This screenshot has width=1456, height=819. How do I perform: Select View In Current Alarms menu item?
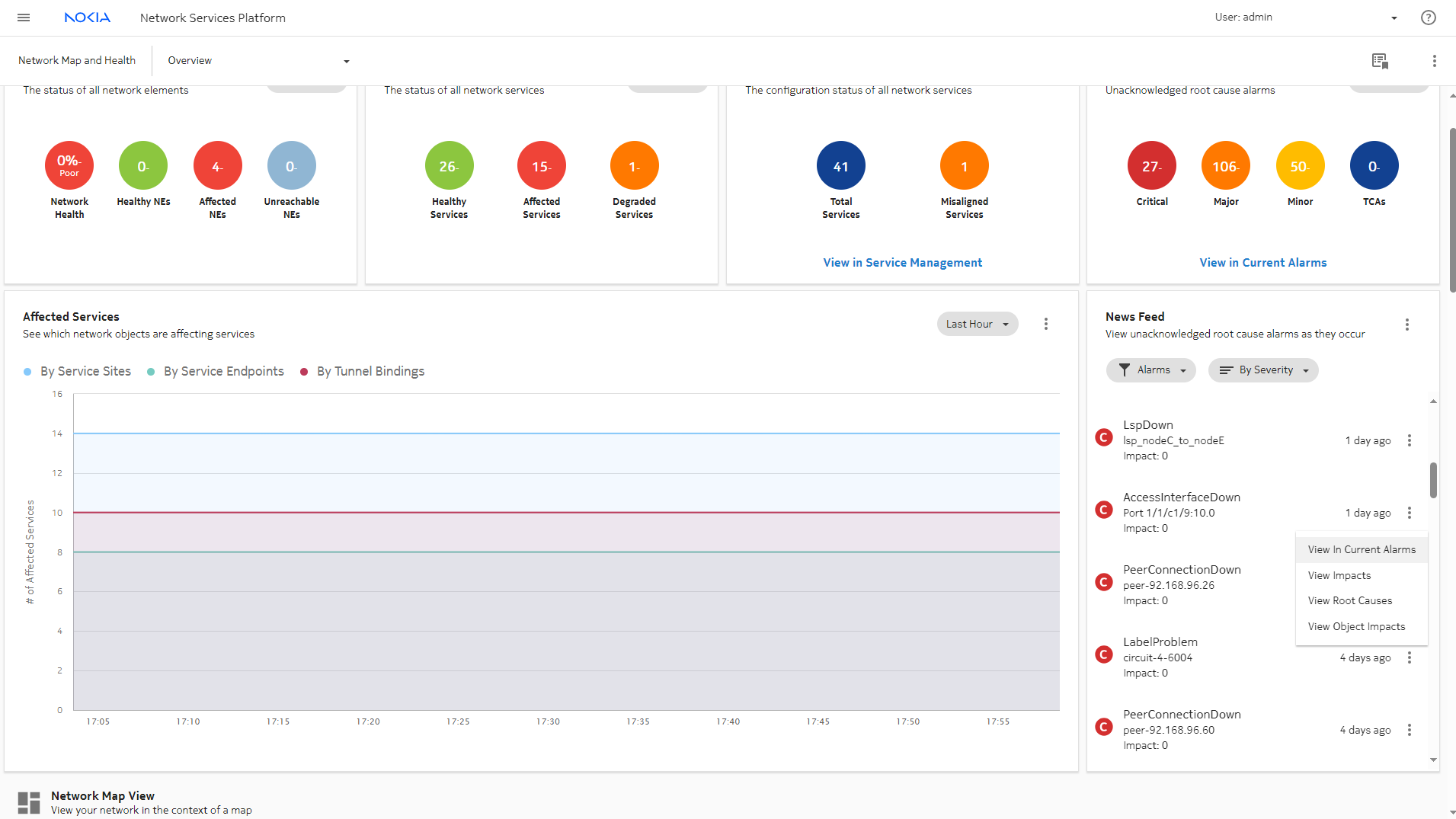click(x=1362, y=549)
